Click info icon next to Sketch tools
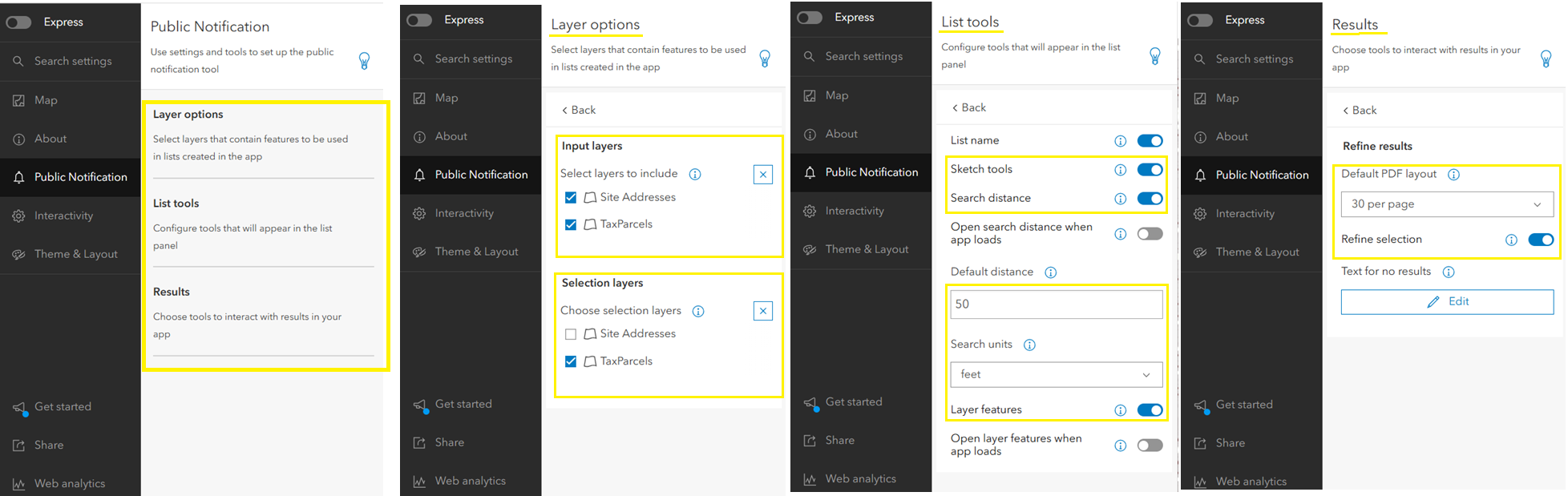This screenshot has height=496, width=1568. [1120, 170]
